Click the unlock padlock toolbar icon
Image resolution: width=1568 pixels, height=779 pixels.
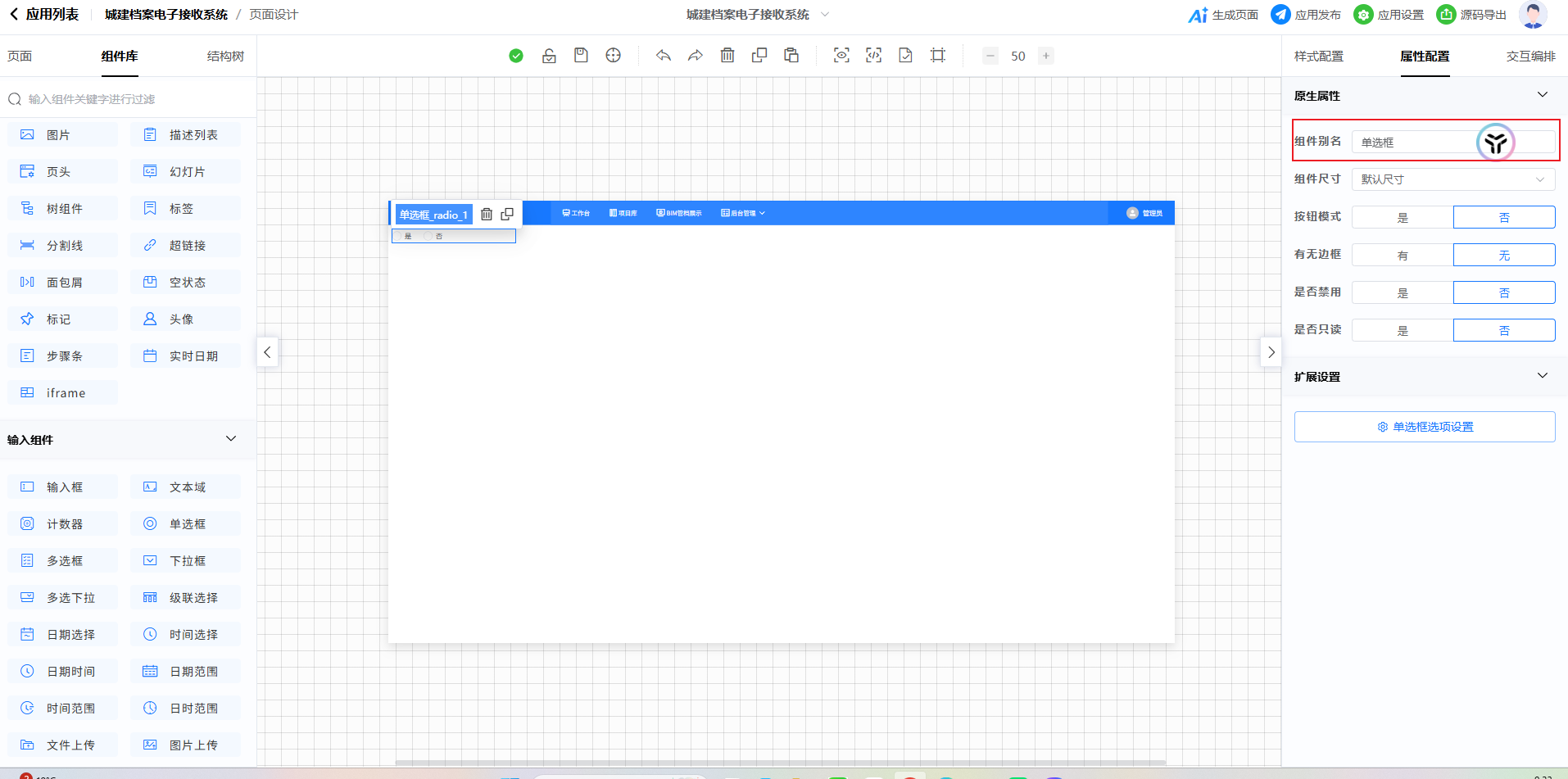click(x=549, y=56)
